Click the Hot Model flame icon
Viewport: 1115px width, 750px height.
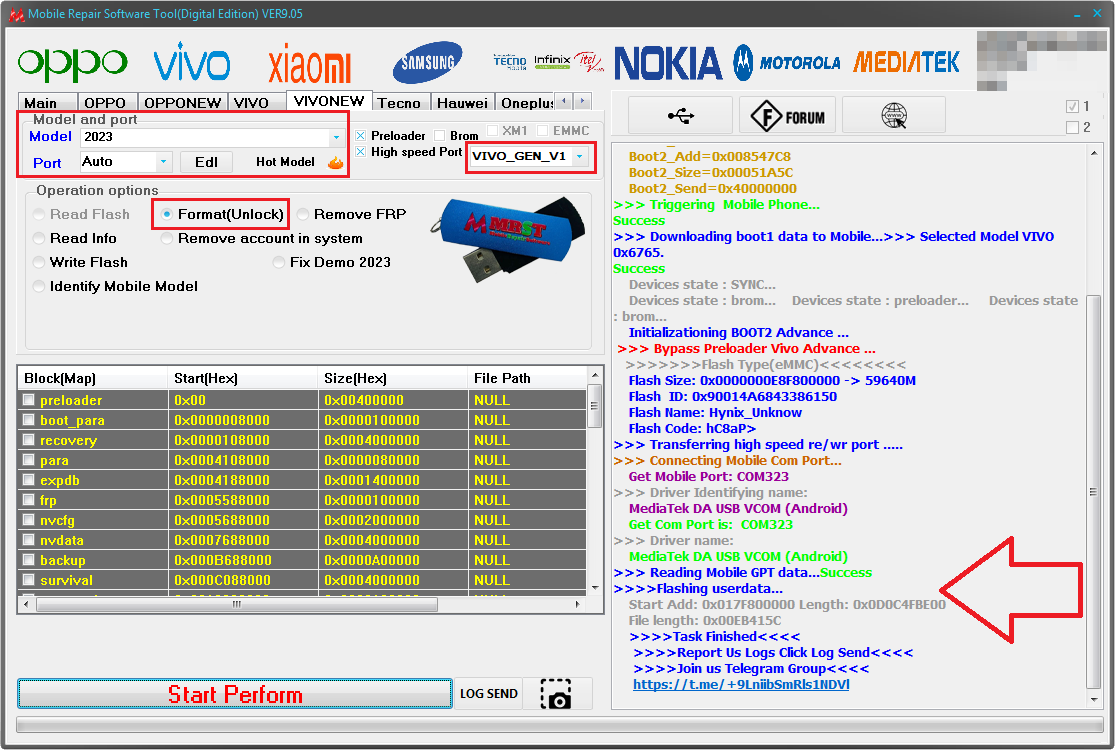336,163
